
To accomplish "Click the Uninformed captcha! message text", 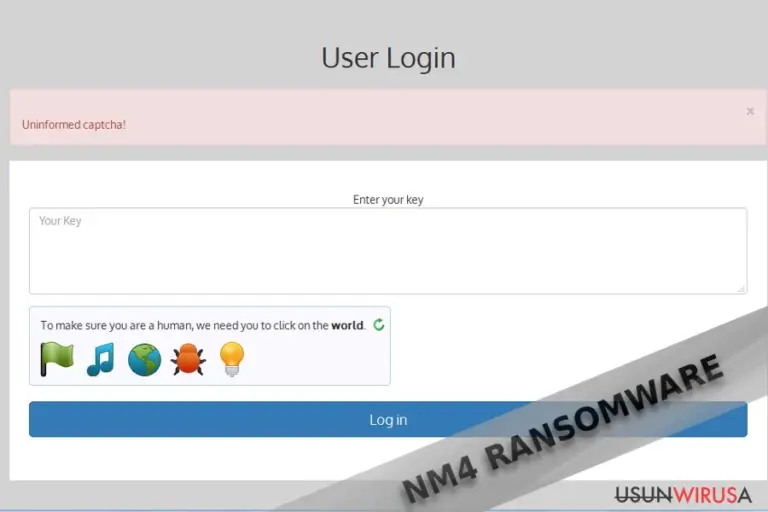I will pyautogui.click(x=74, y=124).
